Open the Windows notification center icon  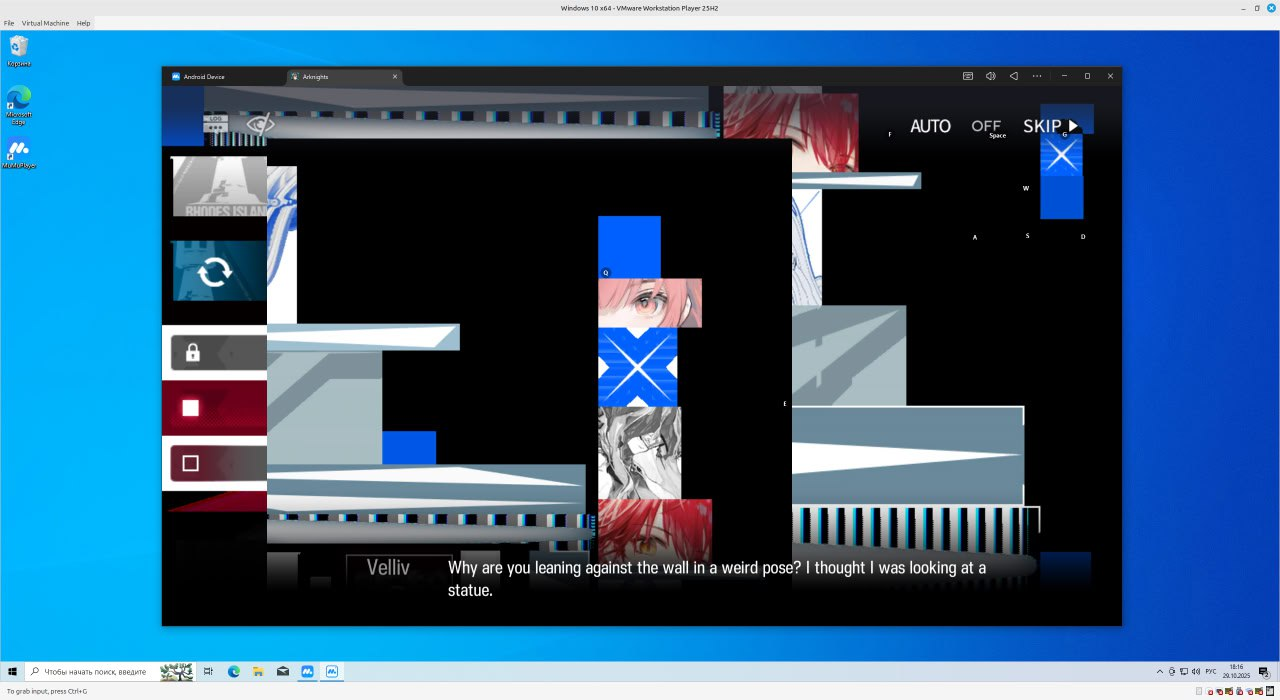coord(1265,671)
